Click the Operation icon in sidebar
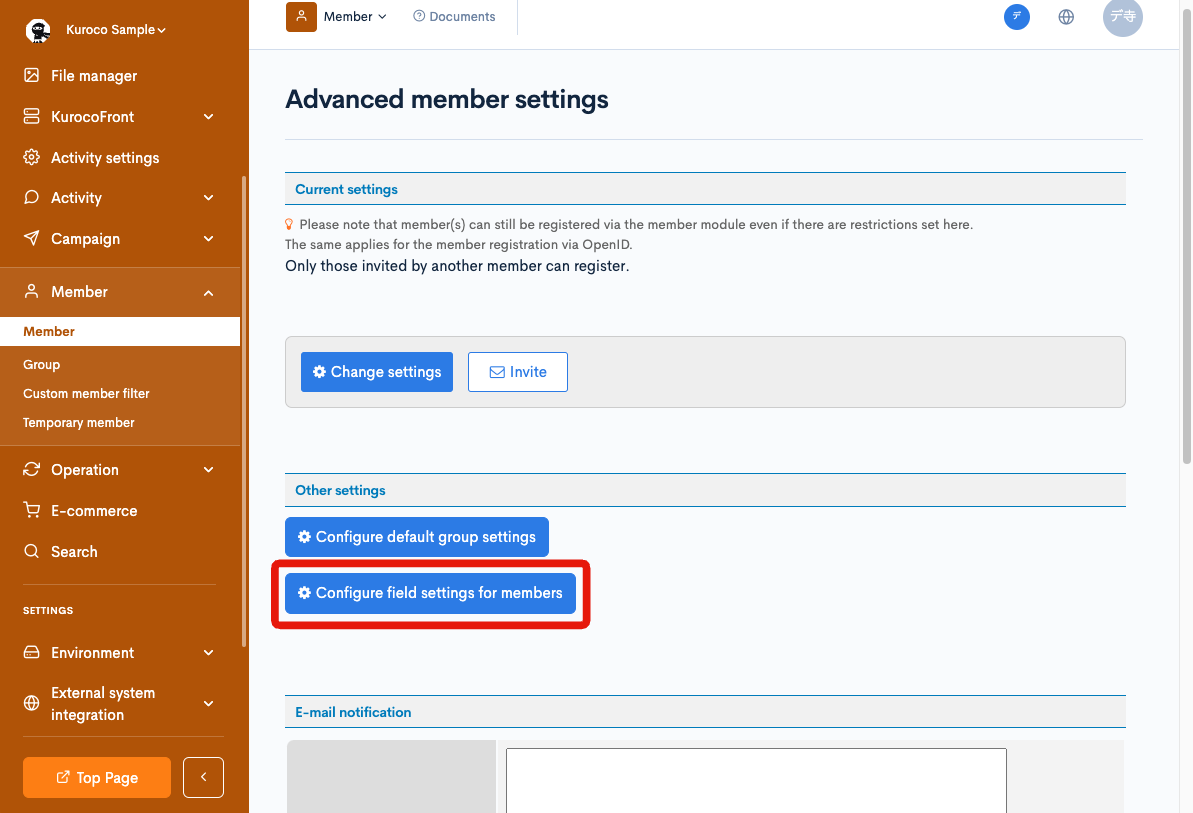This screenshot has height=813, width=1193. [30, 469]
